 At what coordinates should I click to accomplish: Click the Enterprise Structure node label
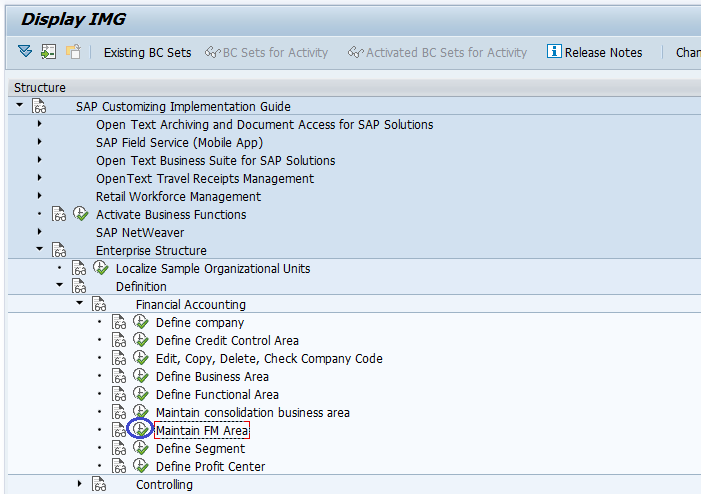[x=151, y=250]
